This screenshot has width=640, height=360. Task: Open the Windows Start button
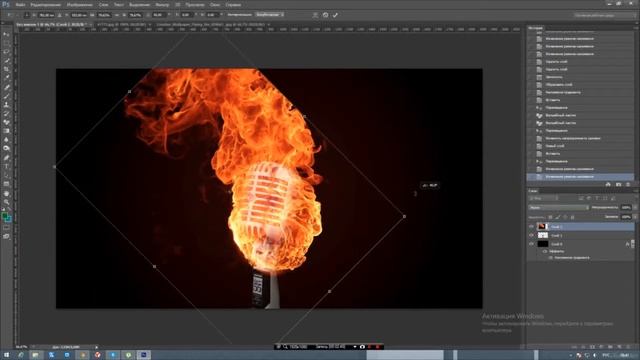click(6, 355)
